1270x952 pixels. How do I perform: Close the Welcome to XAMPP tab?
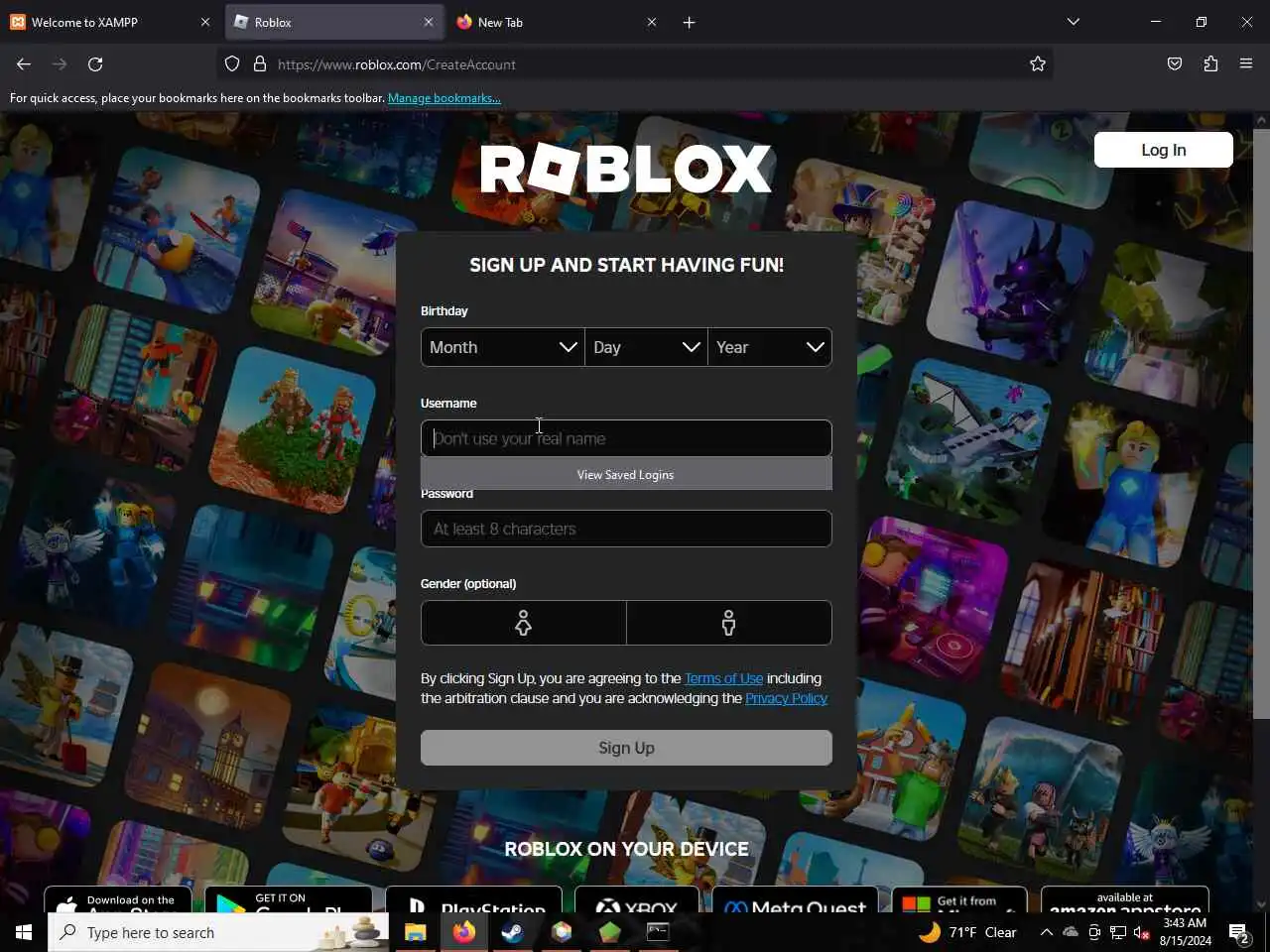point(205,22)
